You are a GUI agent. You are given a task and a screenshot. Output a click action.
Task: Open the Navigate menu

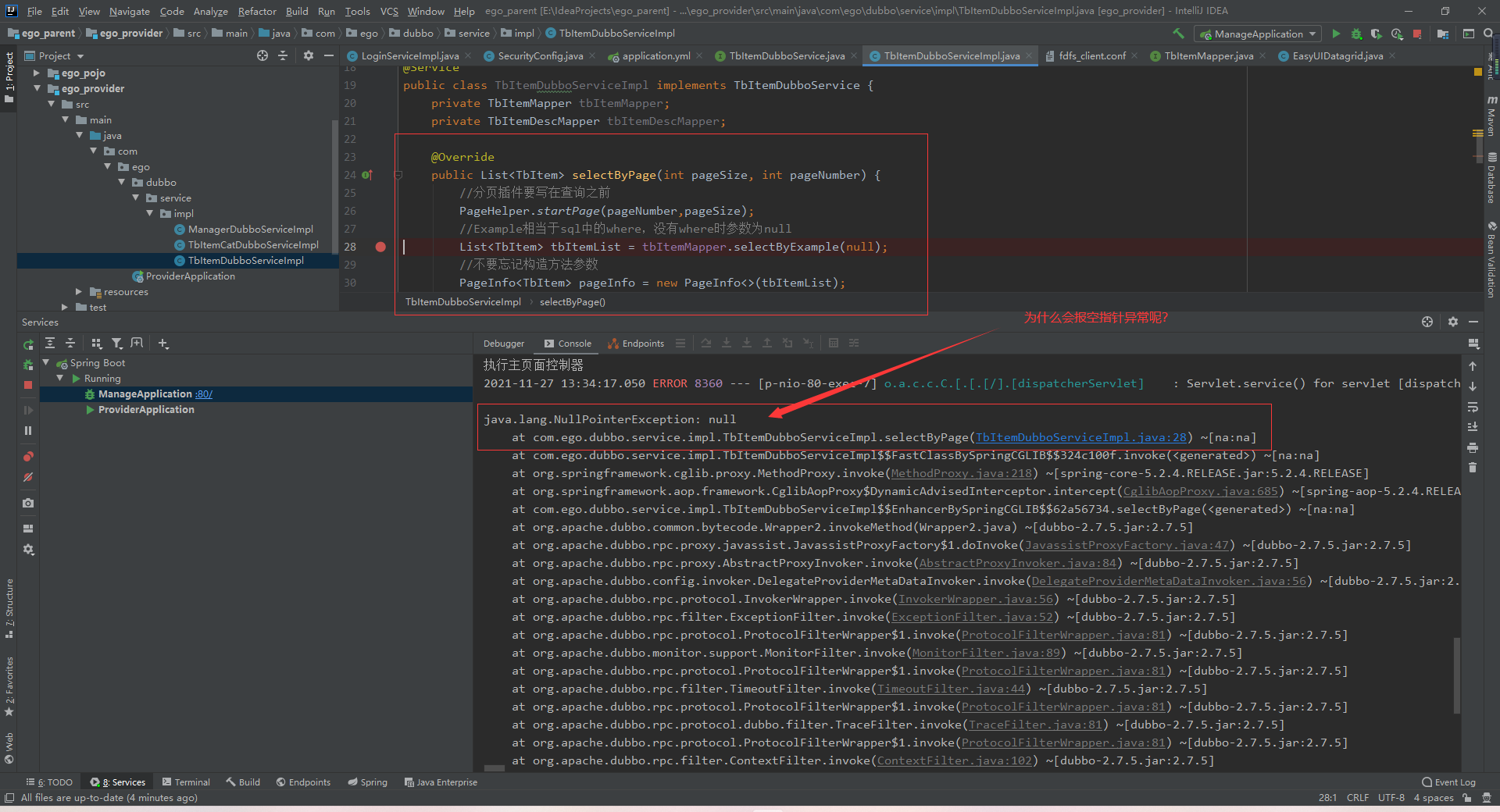(129, 11)
